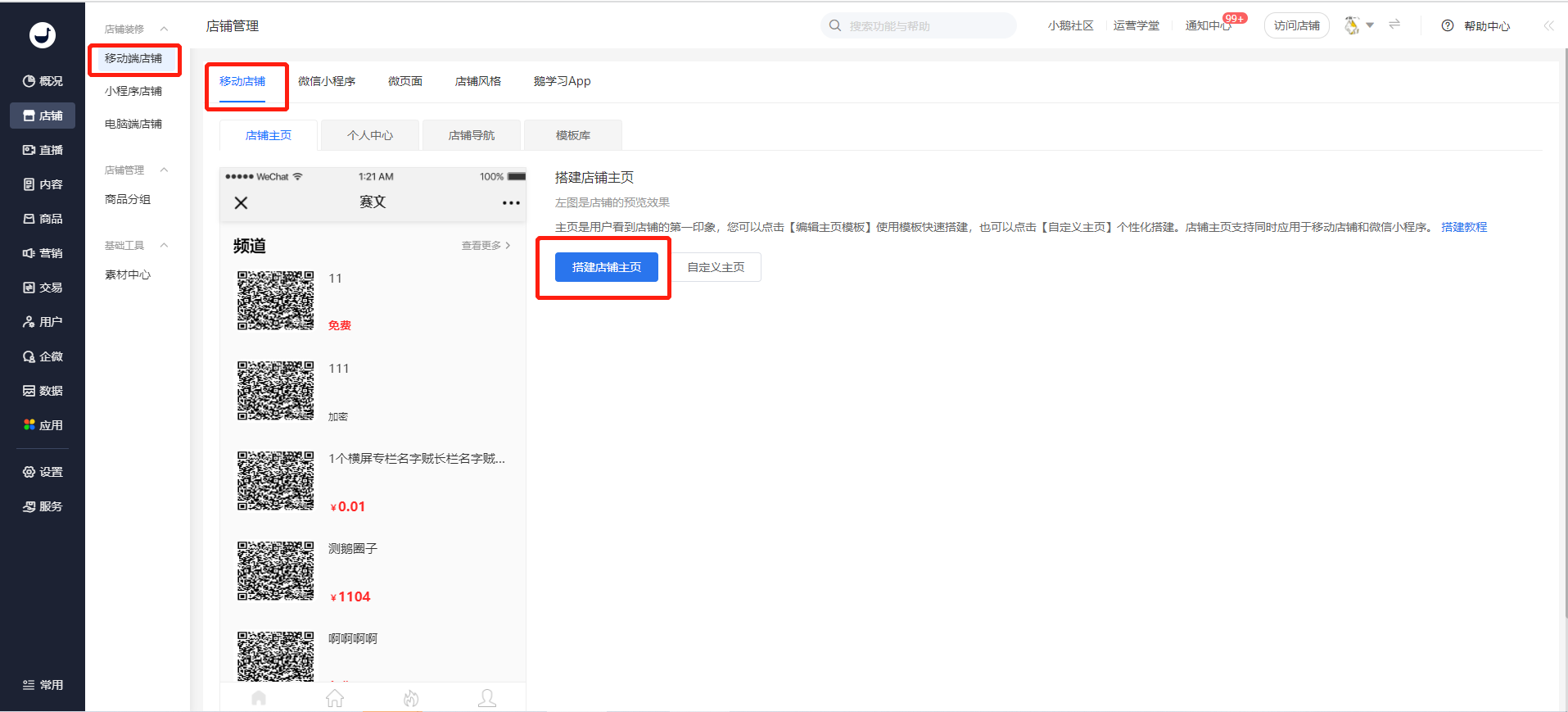This screenshot has height=712, width=1568.
Task: Select the 个人中心 sub-tab
Action: coord(370,135)
